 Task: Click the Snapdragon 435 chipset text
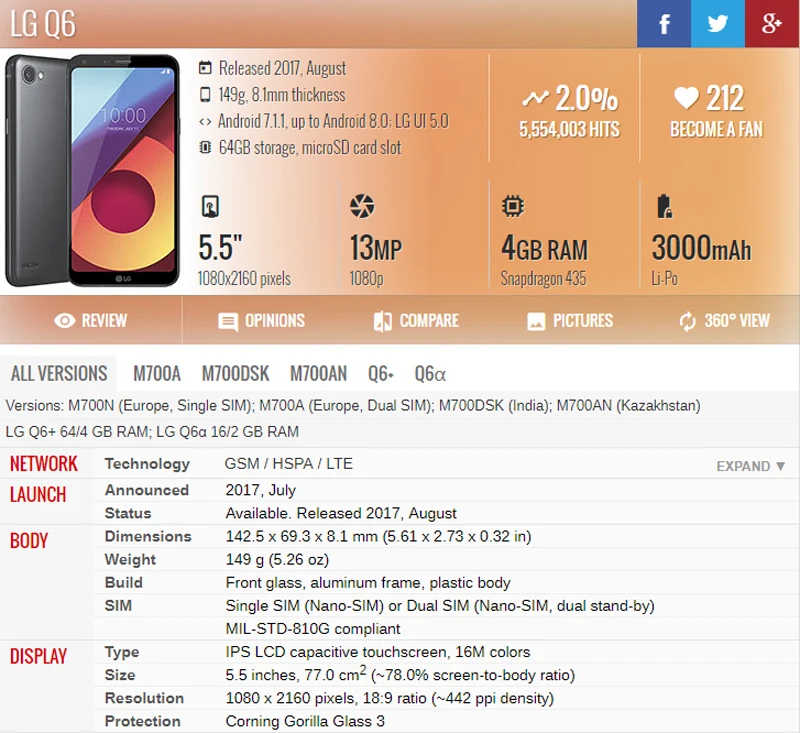(x=543, y=279)
